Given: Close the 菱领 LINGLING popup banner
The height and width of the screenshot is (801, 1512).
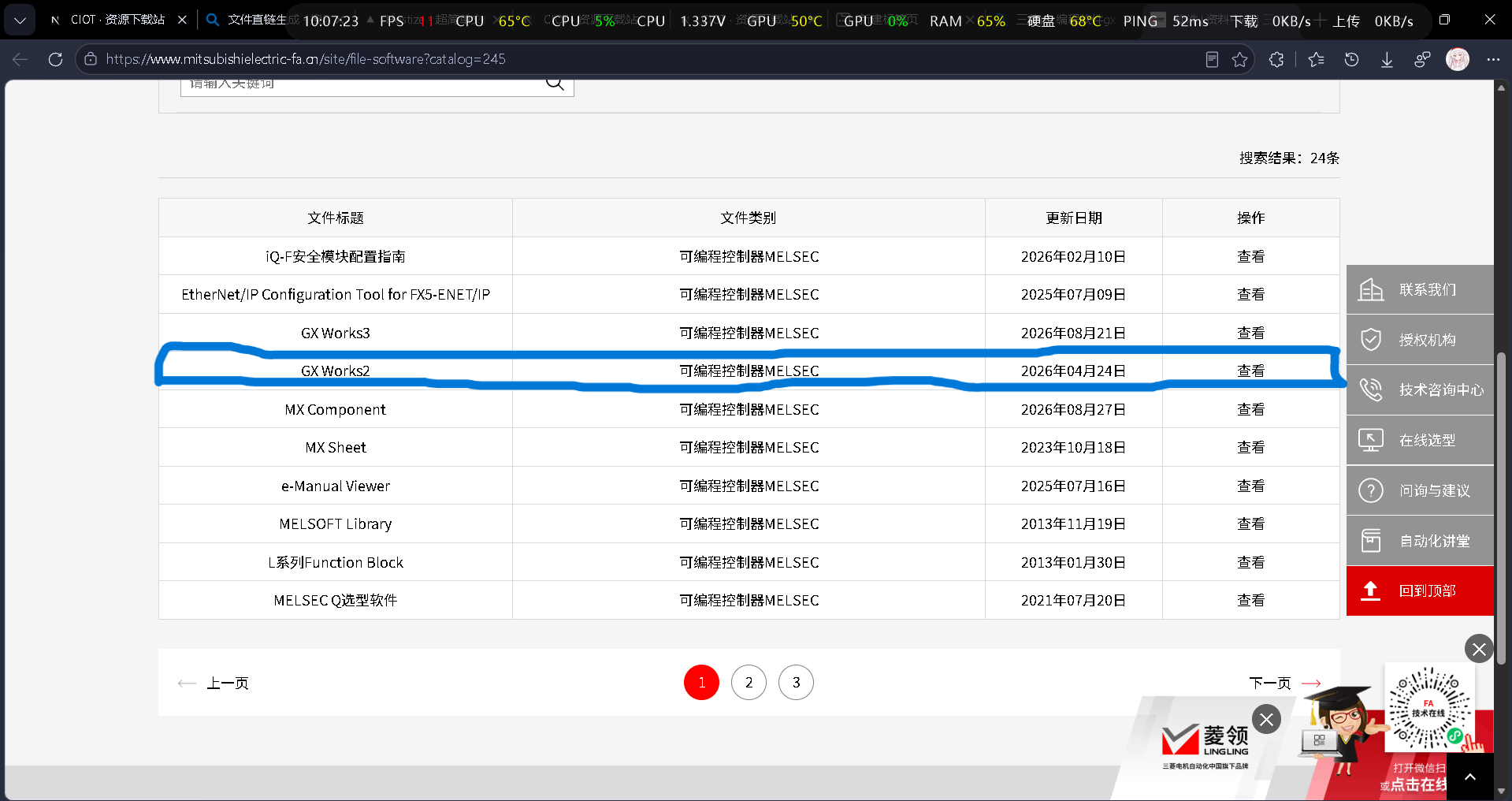Looking at the screenshot, I should coord(1266,719).
